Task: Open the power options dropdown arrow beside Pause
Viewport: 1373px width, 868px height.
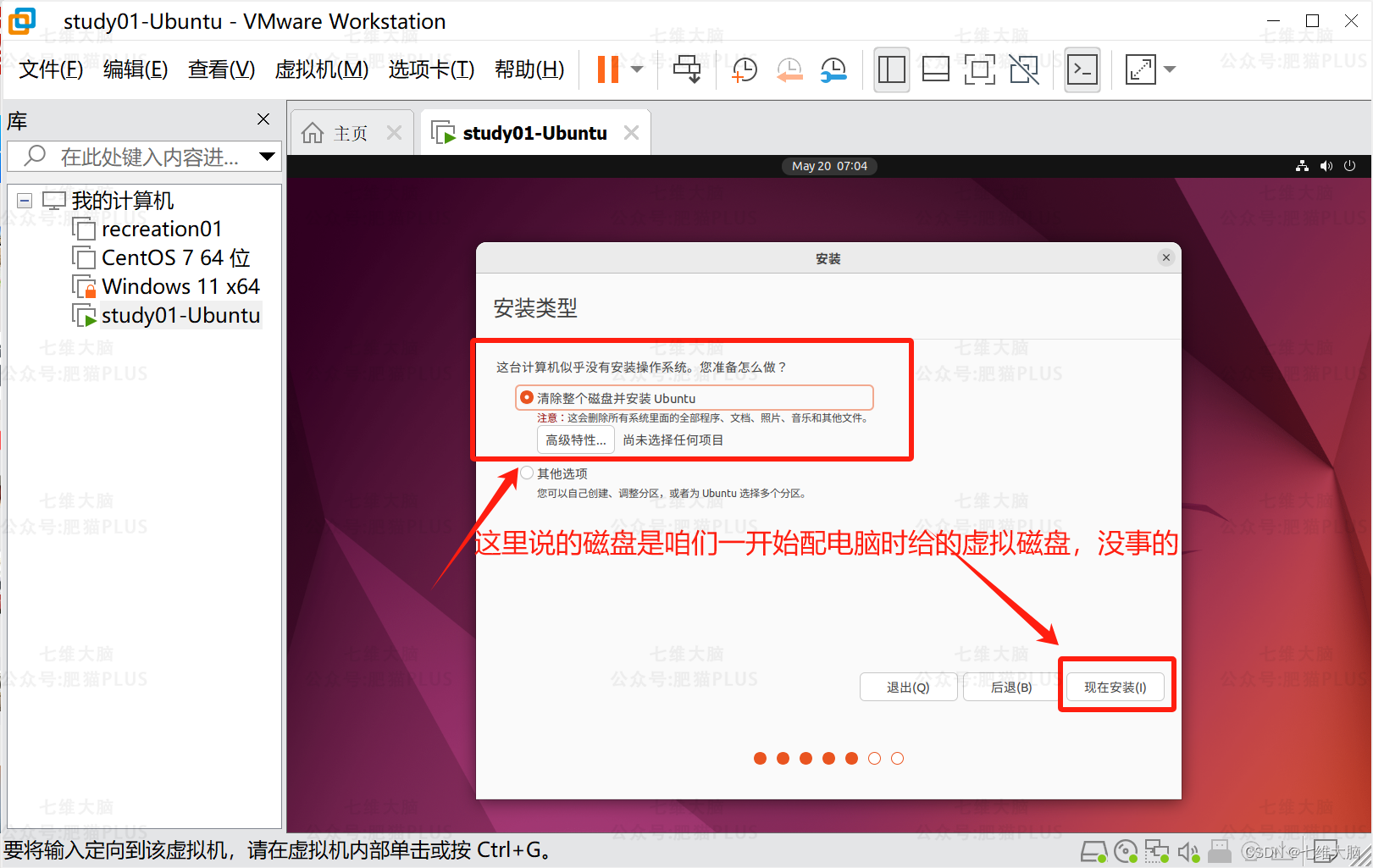Action: [x=637, y=69]
